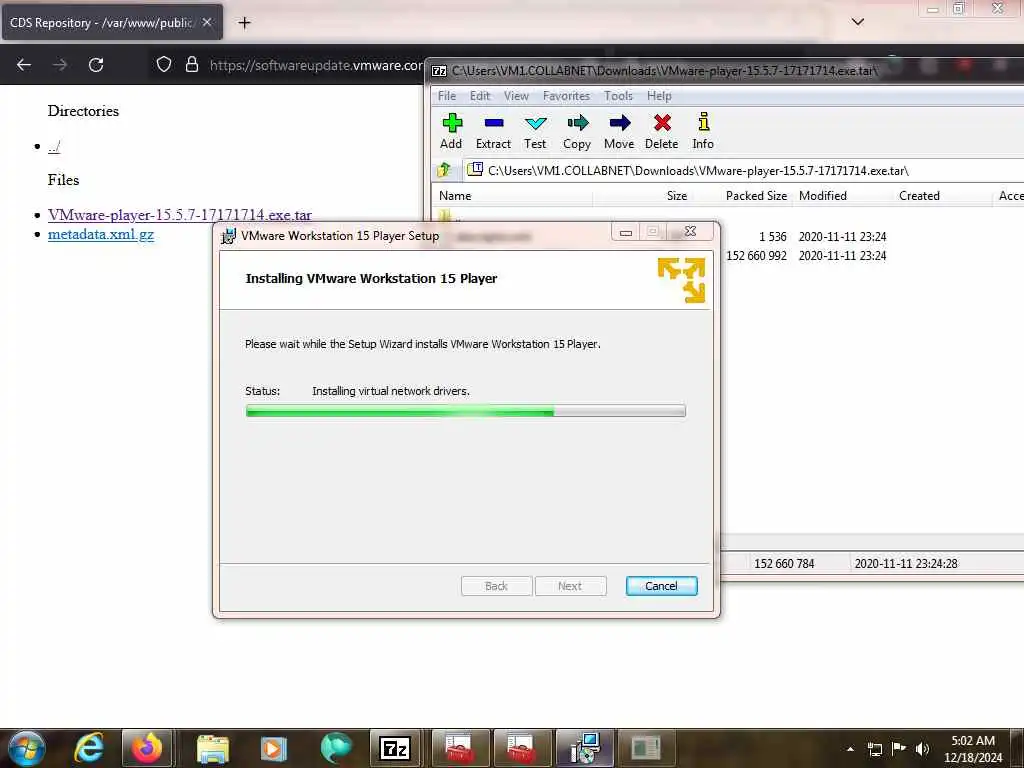Open the Firefox list all tabs chevron

857,22
